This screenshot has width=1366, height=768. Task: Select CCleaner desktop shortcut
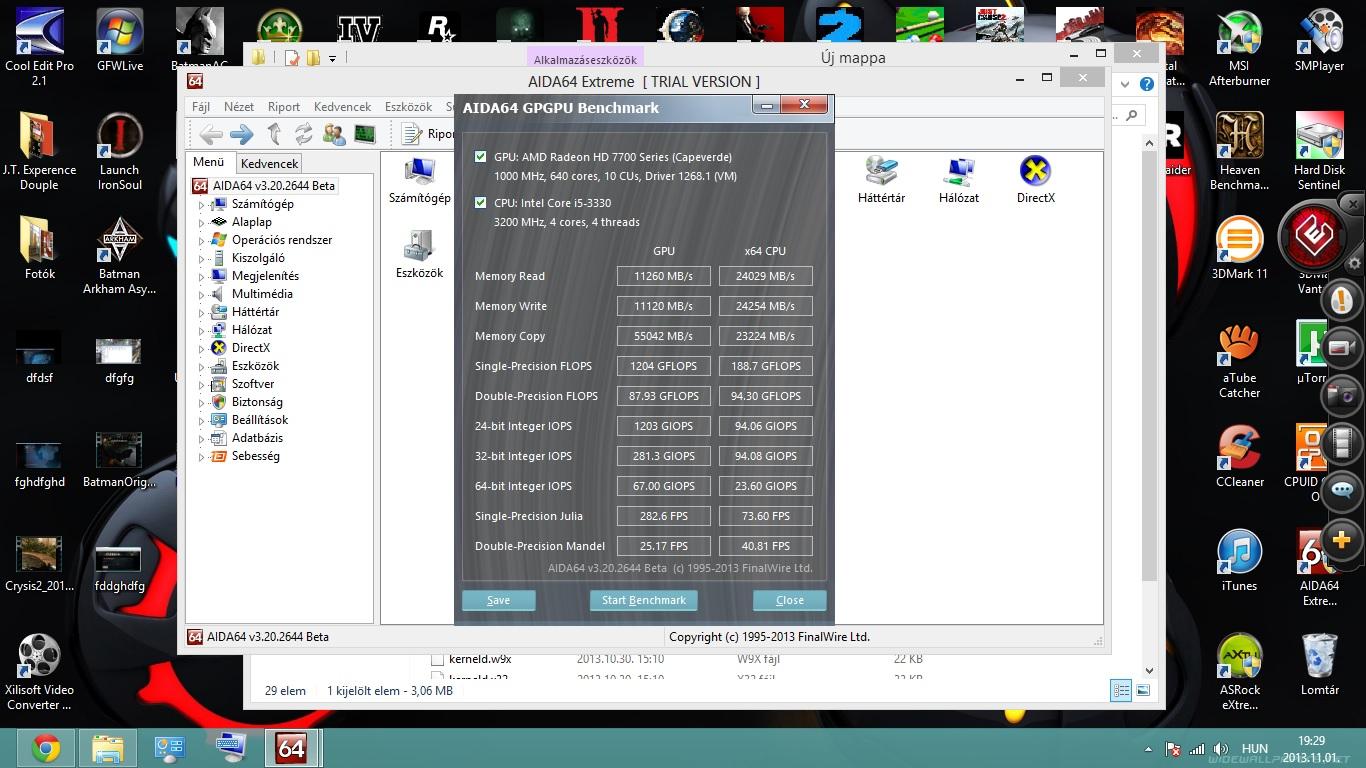[1239, 457]
